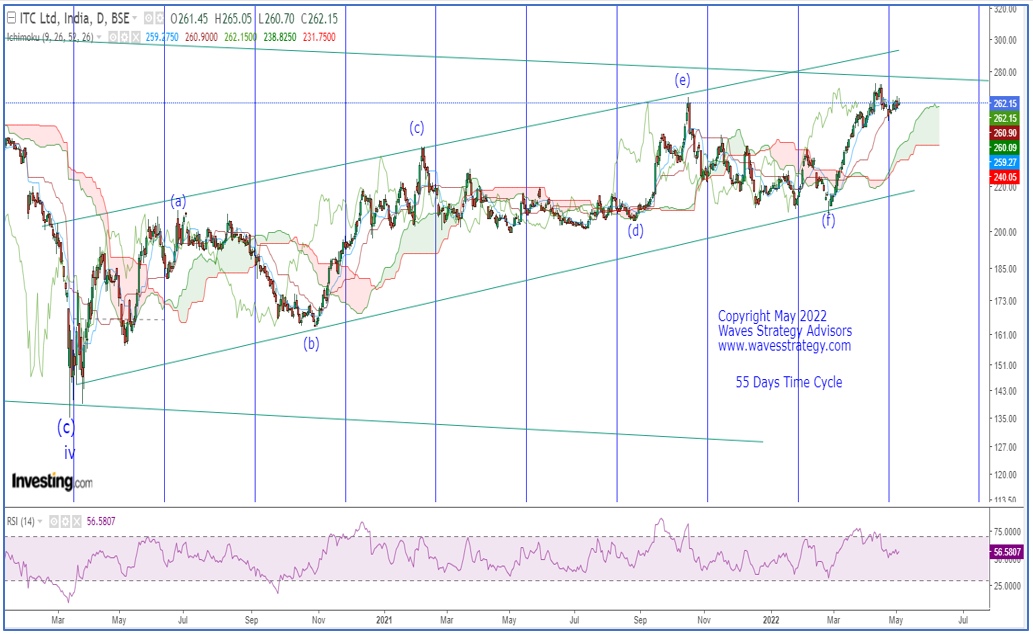Hide the Ichimoku indicator via eye icon
Image resolution: width=1033 pixels, height=634 pixels.
(113, 37)
